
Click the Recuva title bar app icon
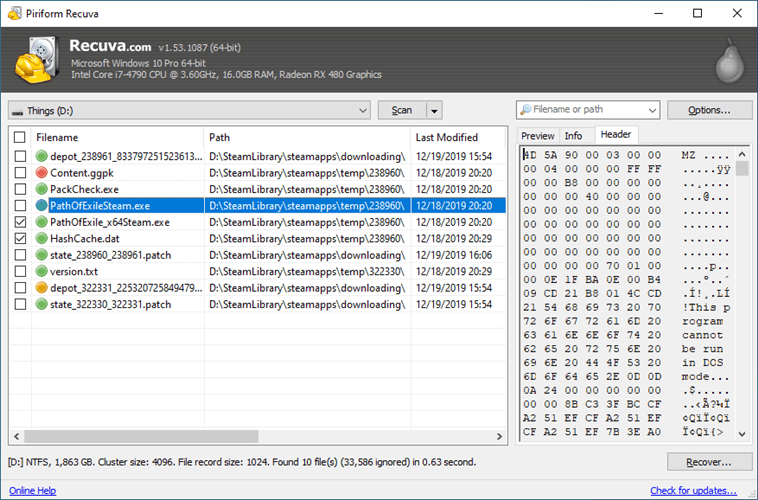15,13
